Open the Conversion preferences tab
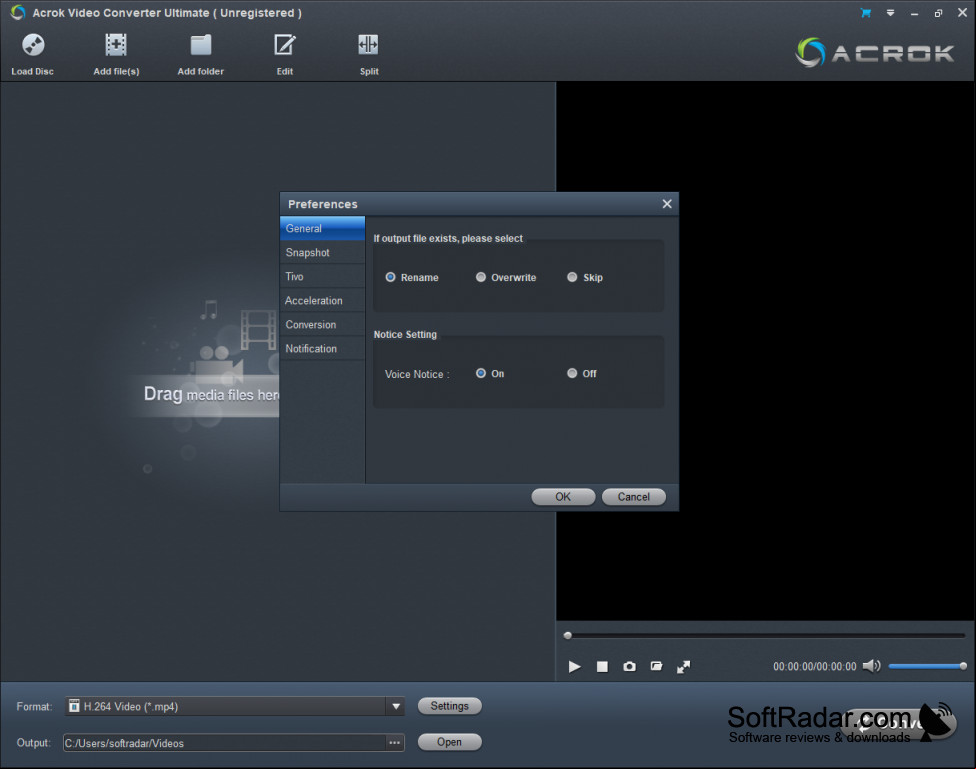 coord(322,324)
